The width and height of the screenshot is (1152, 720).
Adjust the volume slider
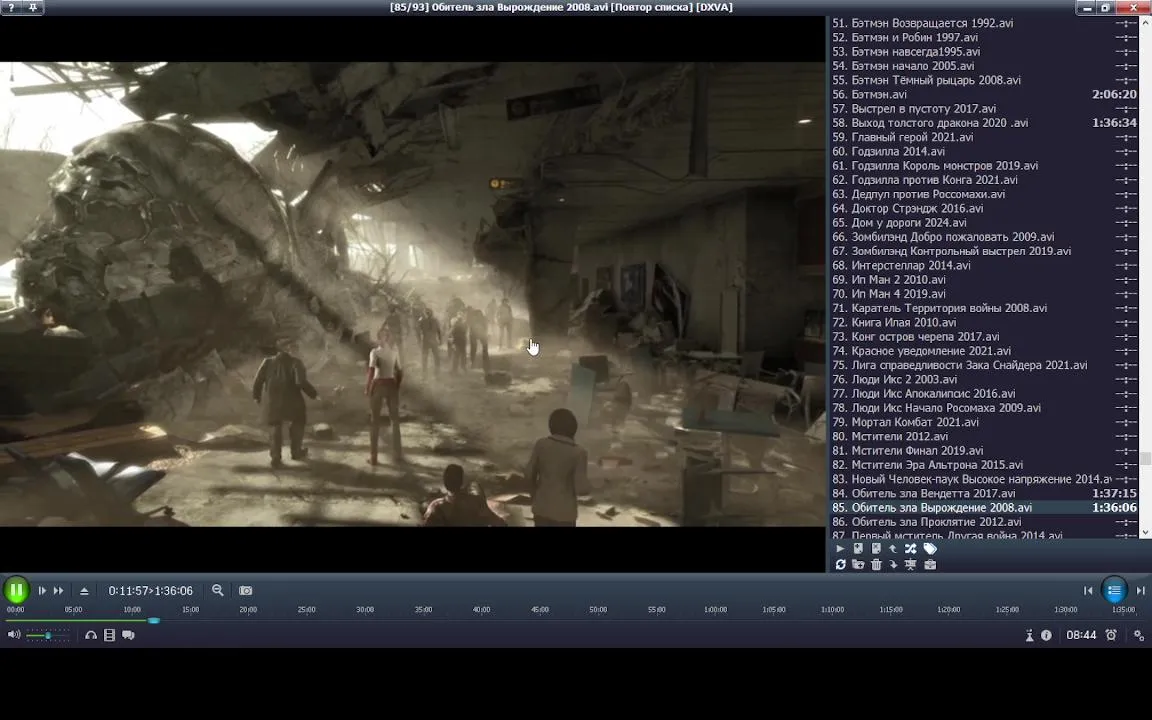48,636
